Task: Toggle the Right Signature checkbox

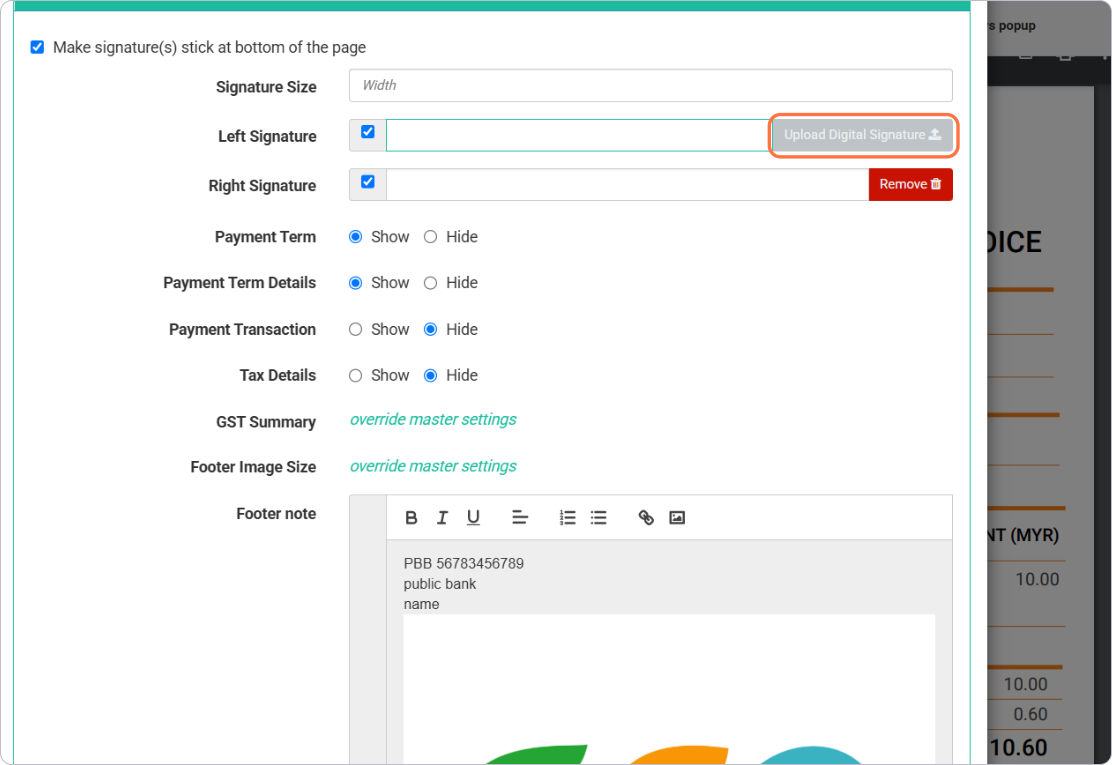Action: [367, 182]
